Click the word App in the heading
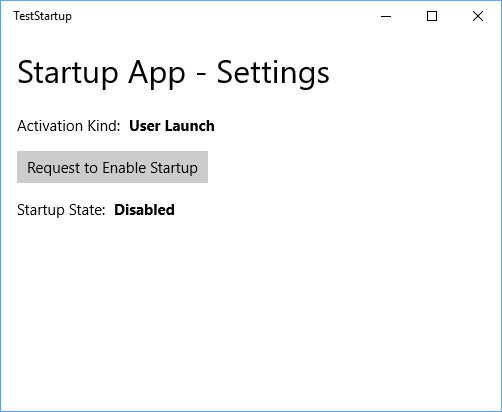This screenshot has width=502, height=412. tap(157, 73)
